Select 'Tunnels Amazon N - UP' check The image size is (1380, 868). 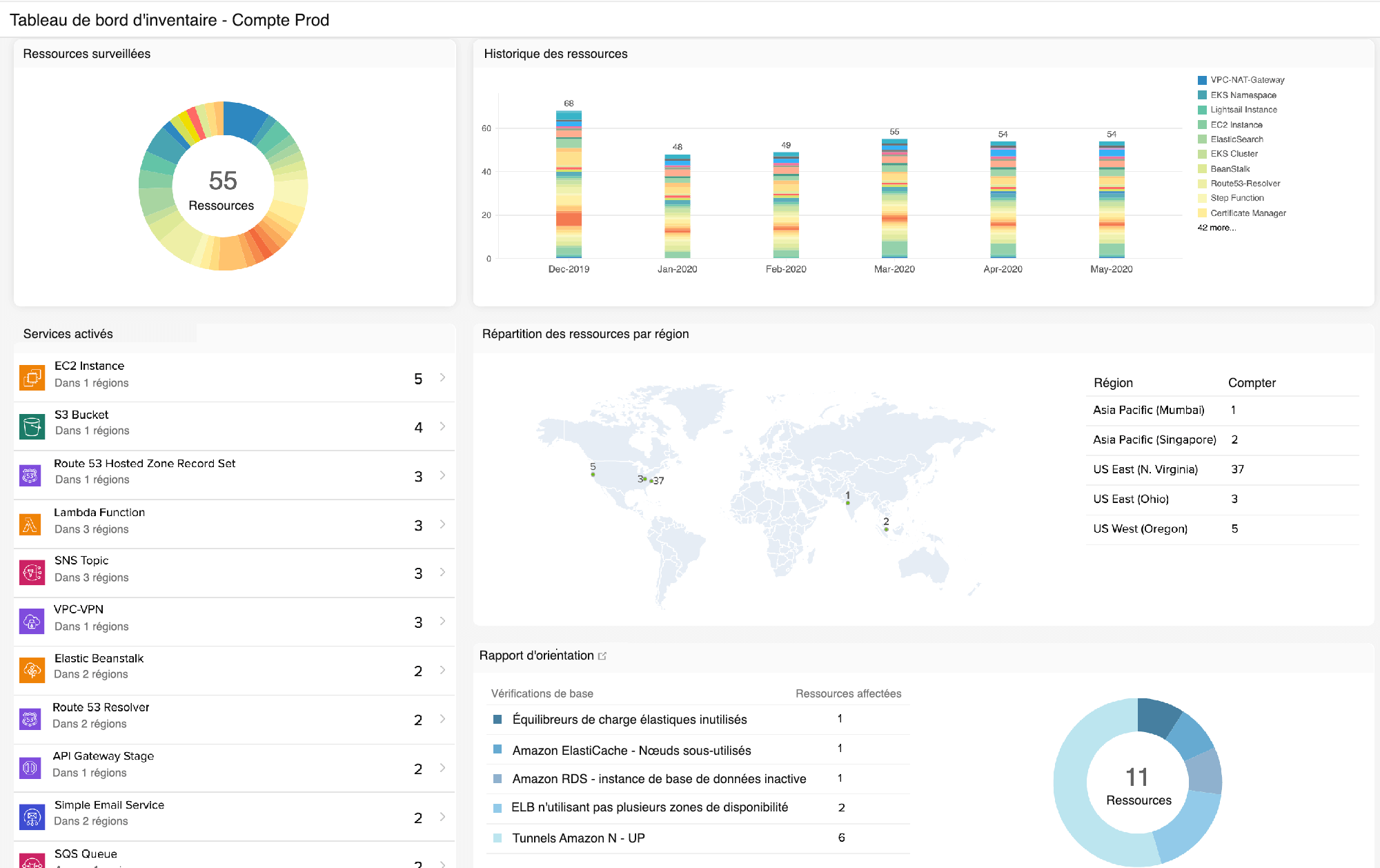tap(698, 838)
